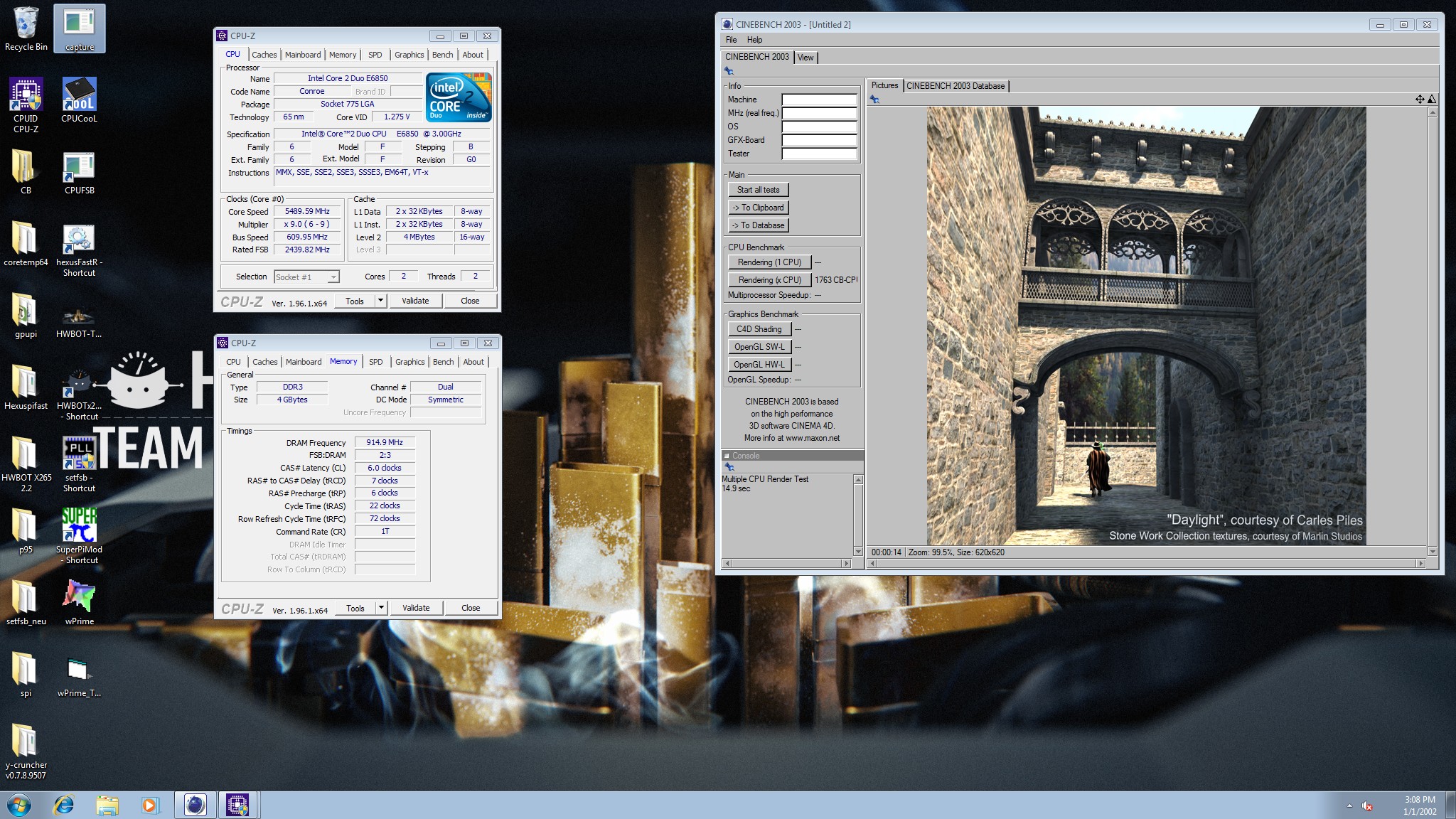
Task: Open the wPrime_T desktop icon
Action: pyautogui.click(x=79, y=675)
